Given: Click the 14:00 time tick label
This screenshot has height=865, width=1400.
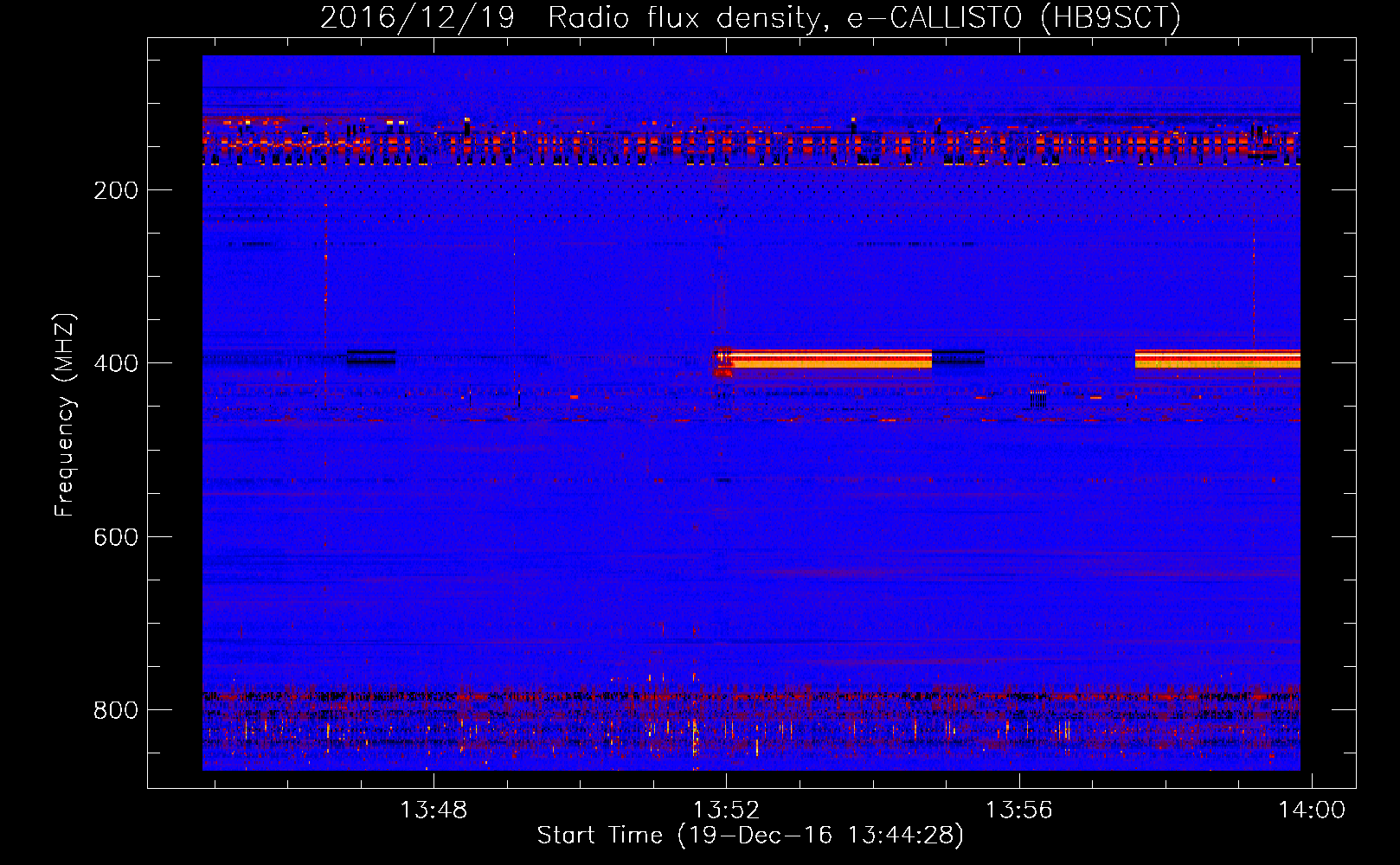Looking at the screenshot, I should point(1313,811).
